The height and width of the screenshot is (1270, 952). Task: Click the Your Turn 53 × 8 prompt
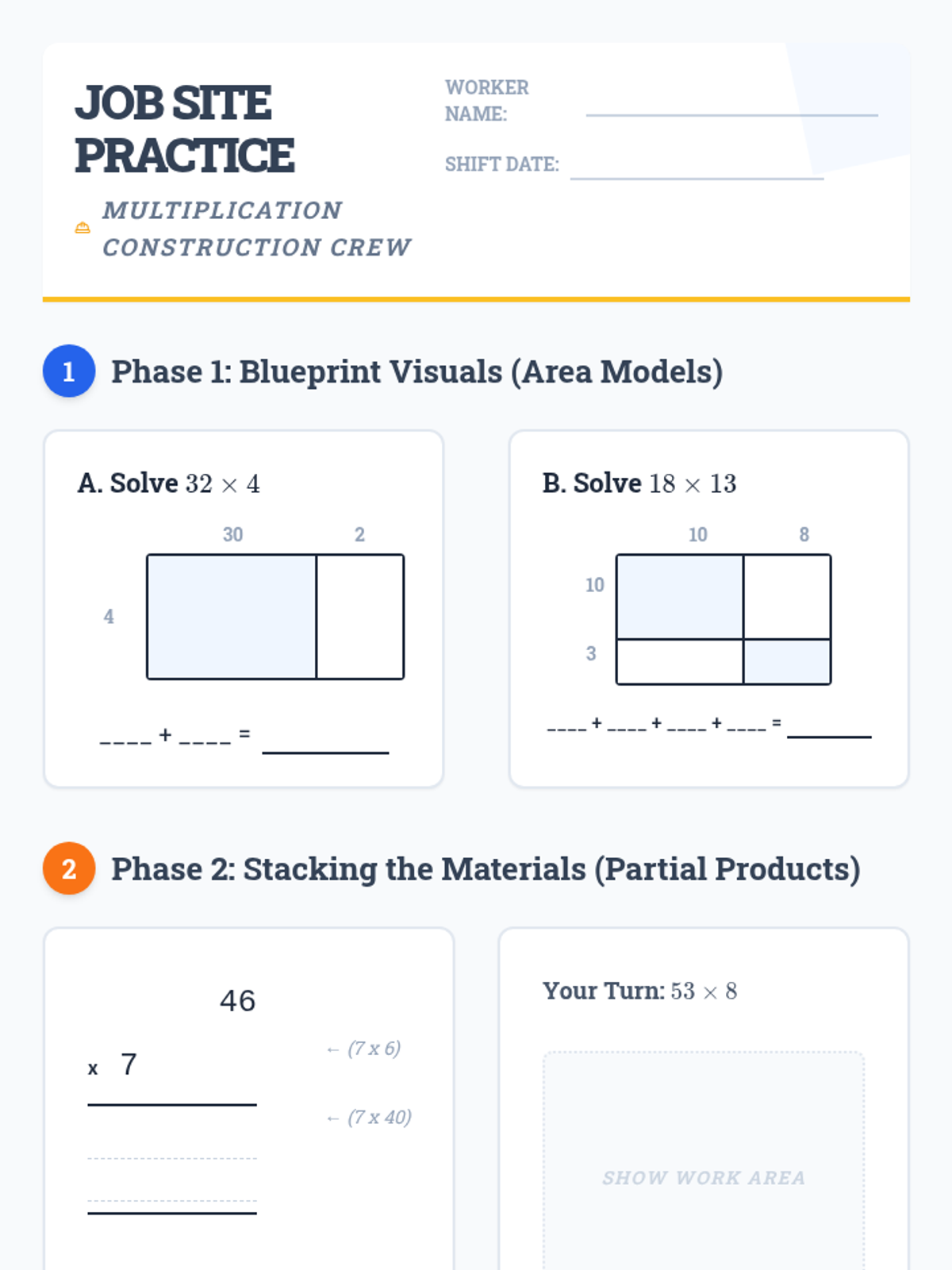pyautogui.click(x=639, y=991)
